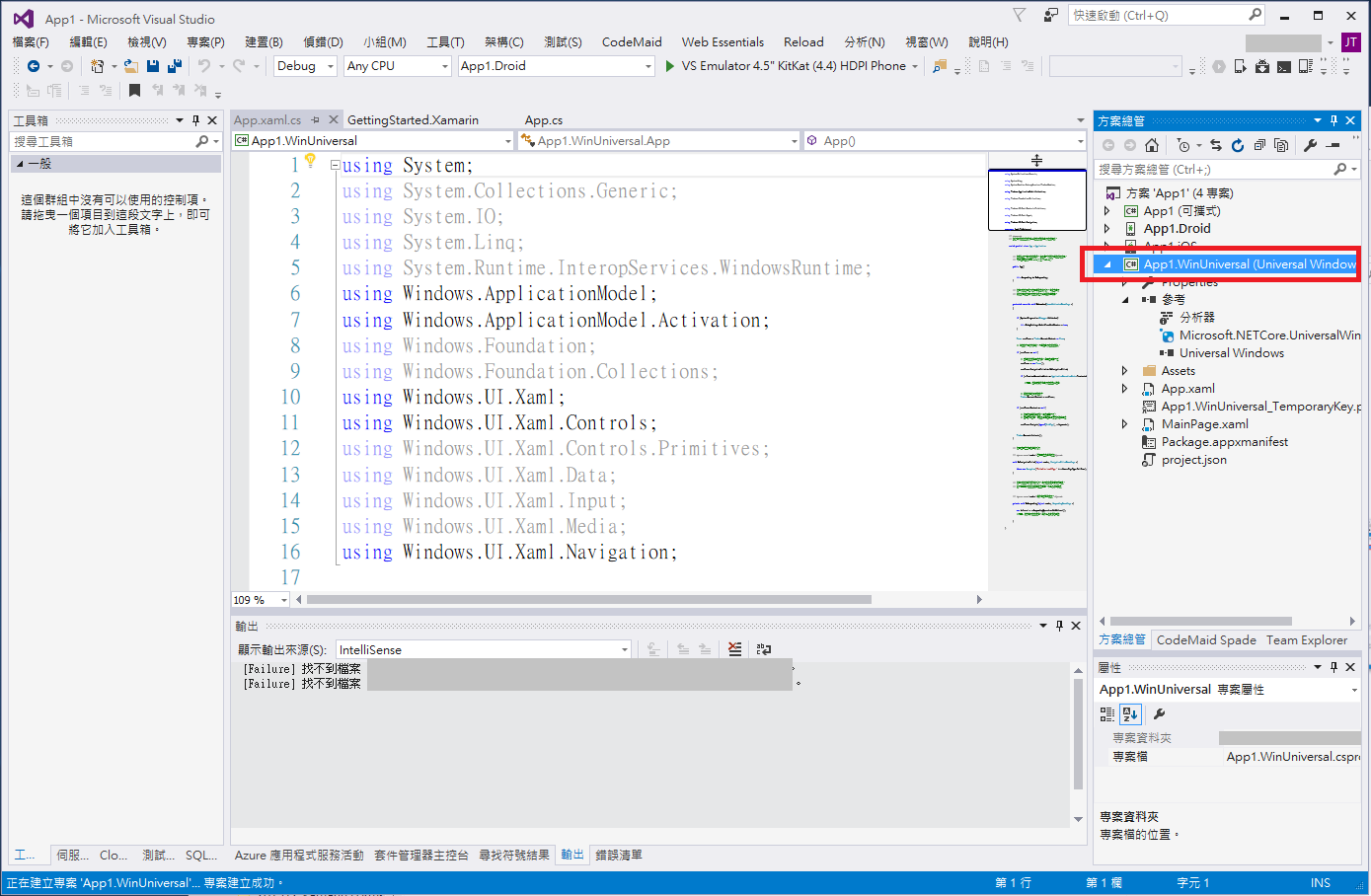Open the 偵錯(D) Debug menu

pyautogui.click(x=323, y=41)
